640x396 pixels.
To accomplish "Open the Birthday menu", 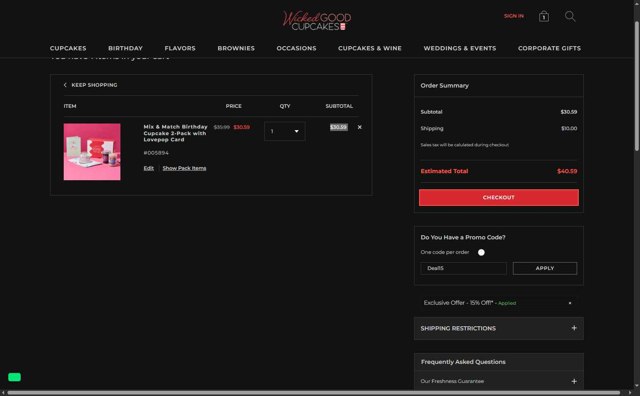I will [125, 48].
